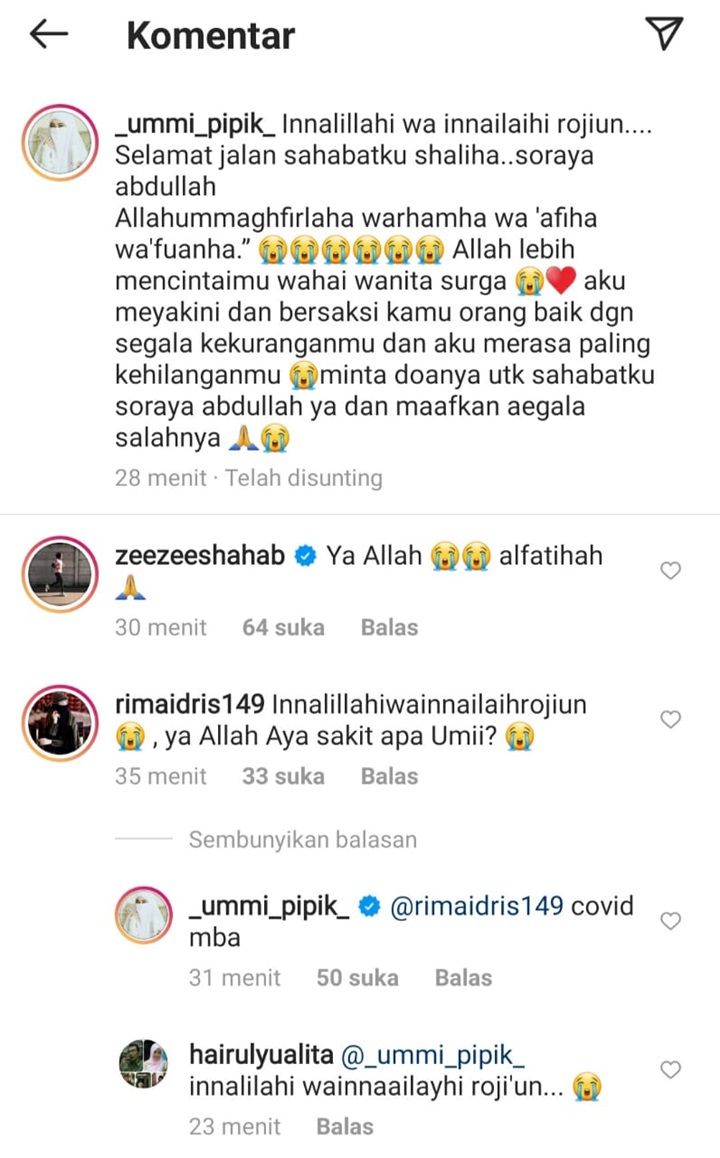Open the paper plane share icon
Image resolution: width=720 pixels, height=1158 pixels.
664,33
